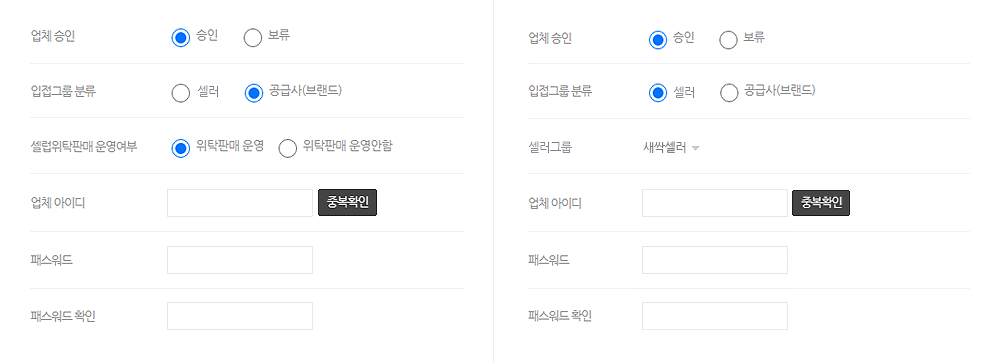Focus the 패스워드 확인 field in right form
This screenshot has width=1000, height=362.
pos(715,316)
